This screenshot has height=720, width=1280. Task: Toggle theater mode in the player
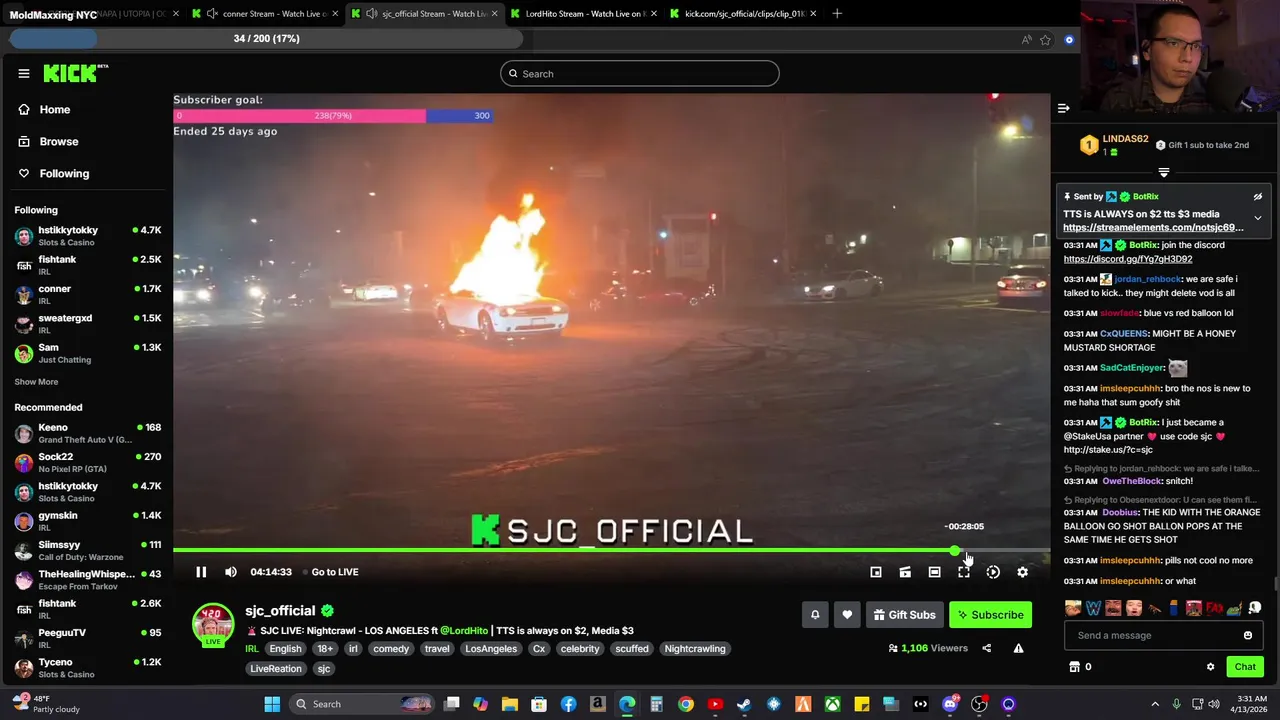pos(934,572)
